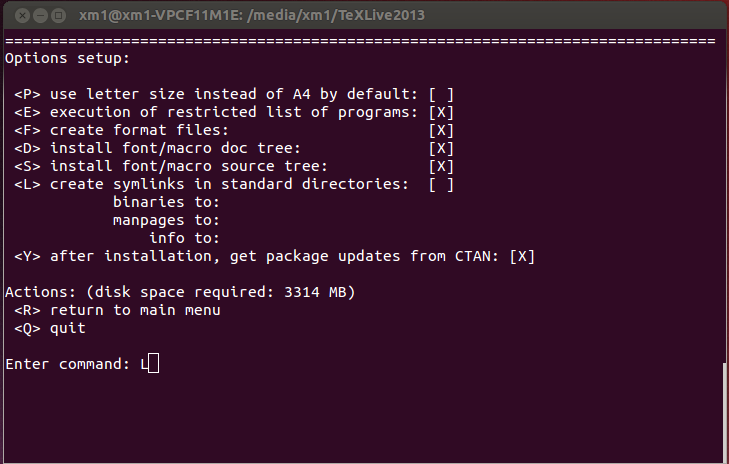Toggle the restricted programs execution checkbox
Viewport: 729px width, 464px height.
[x=441, y=113]
